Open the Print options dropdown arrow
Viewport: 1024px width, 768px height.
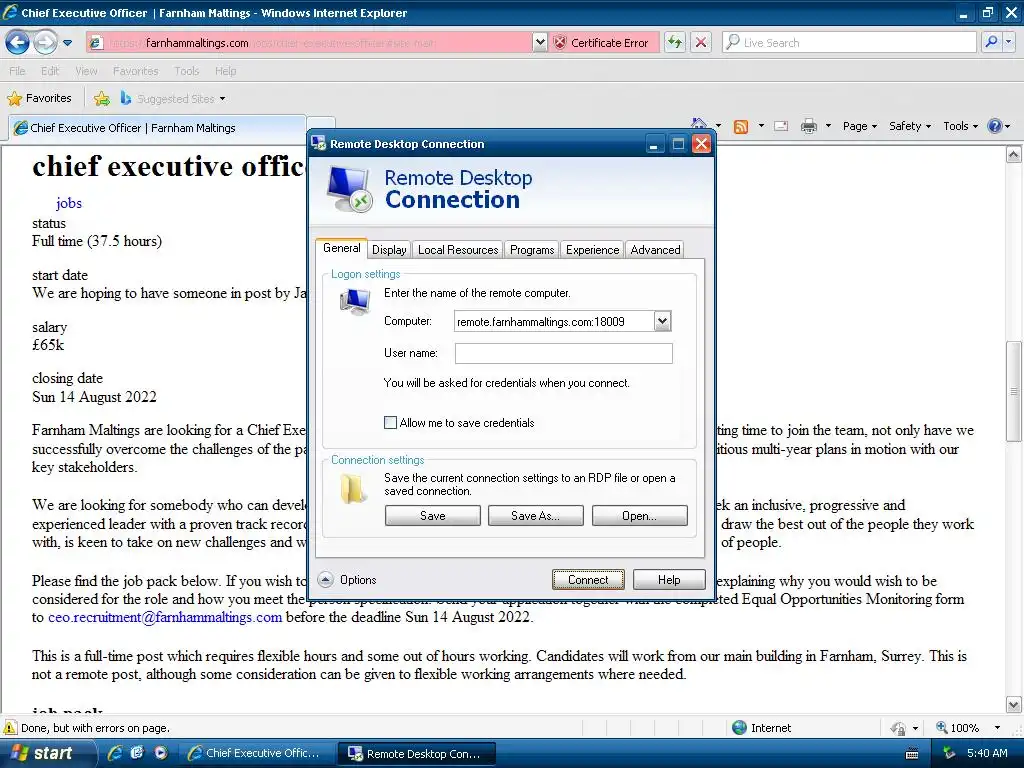tap(828, 126)
